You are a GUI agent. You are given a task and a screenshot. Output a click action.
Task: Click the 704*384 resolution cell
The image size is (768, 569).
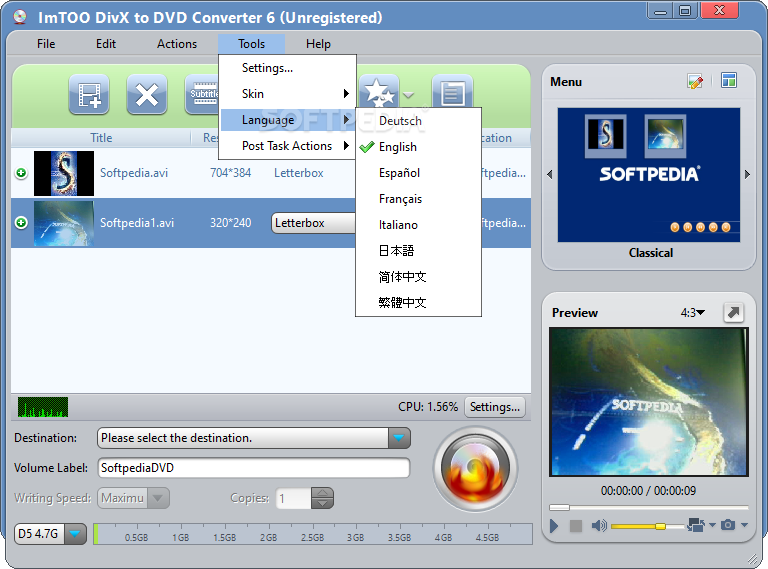[231, 173]
